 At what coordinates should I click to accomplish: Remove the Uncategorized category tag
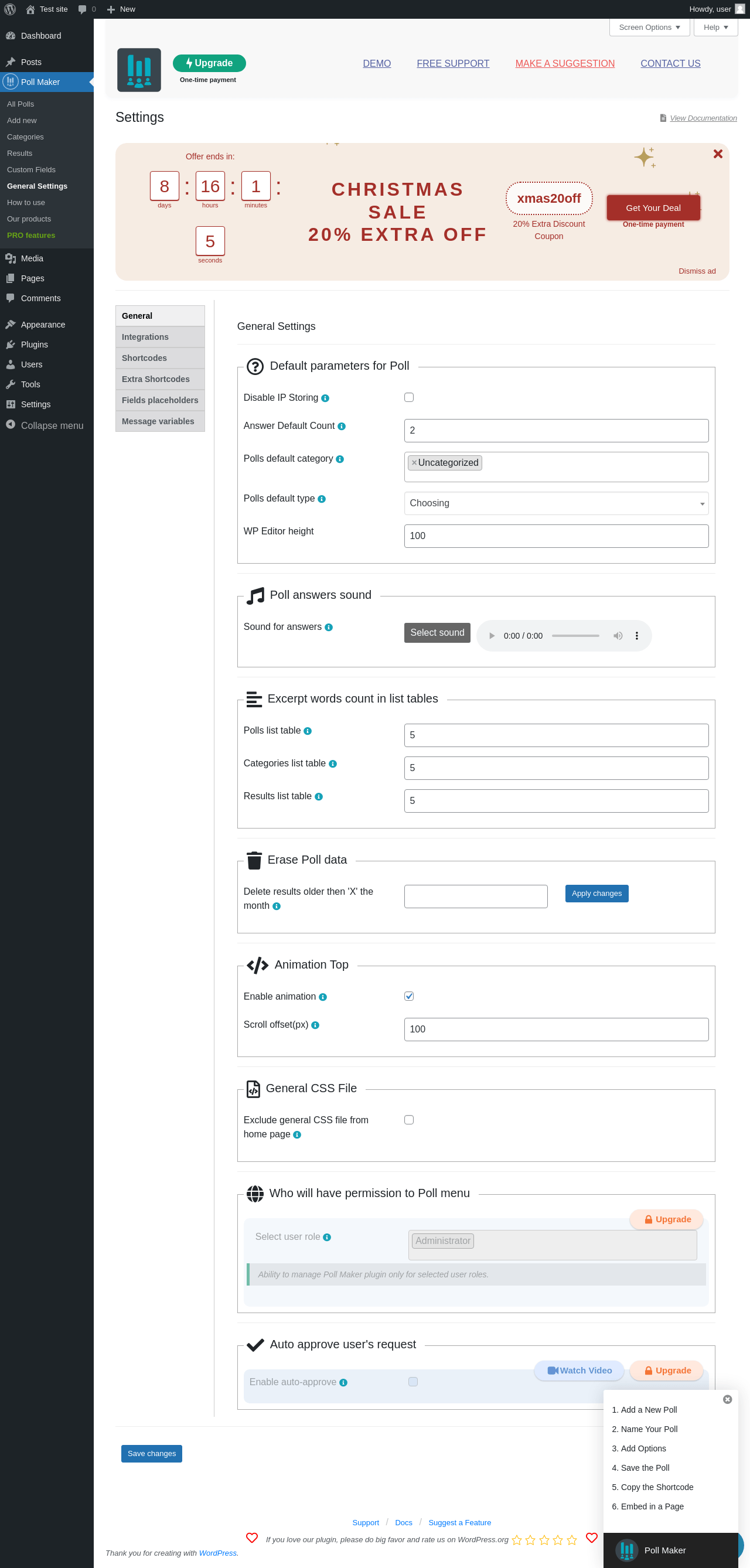click(414, 463)
